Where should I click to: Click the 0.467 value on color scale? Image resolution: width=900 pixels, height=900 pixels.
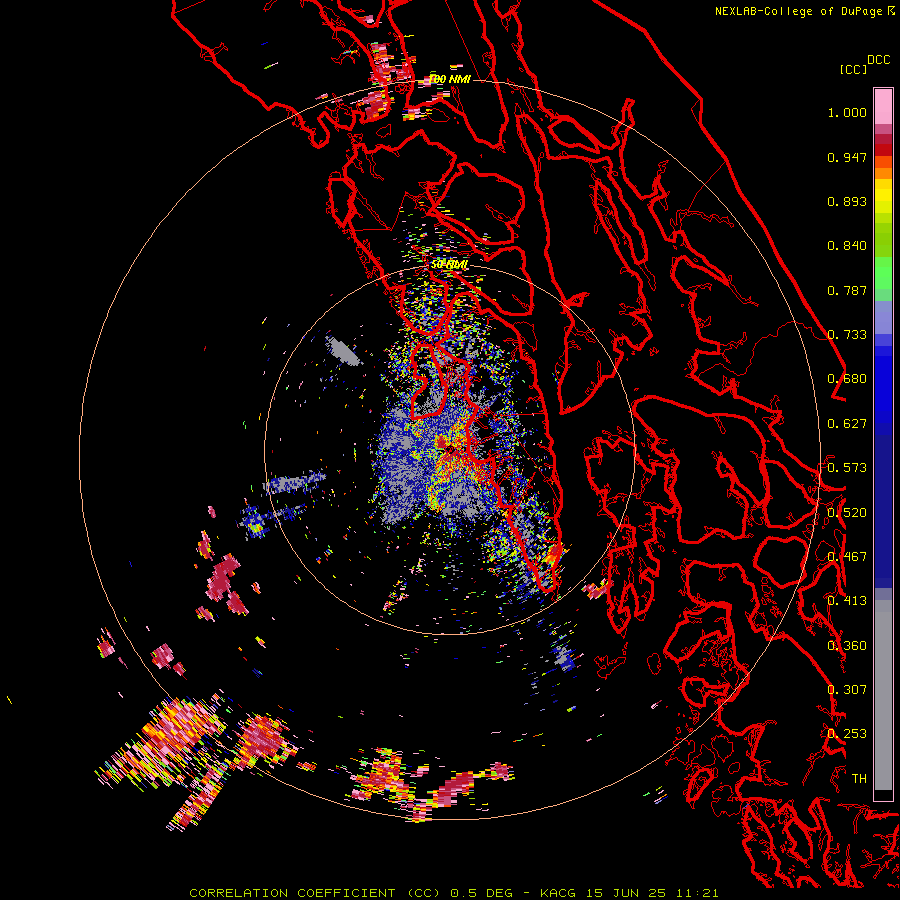point(847,557)
